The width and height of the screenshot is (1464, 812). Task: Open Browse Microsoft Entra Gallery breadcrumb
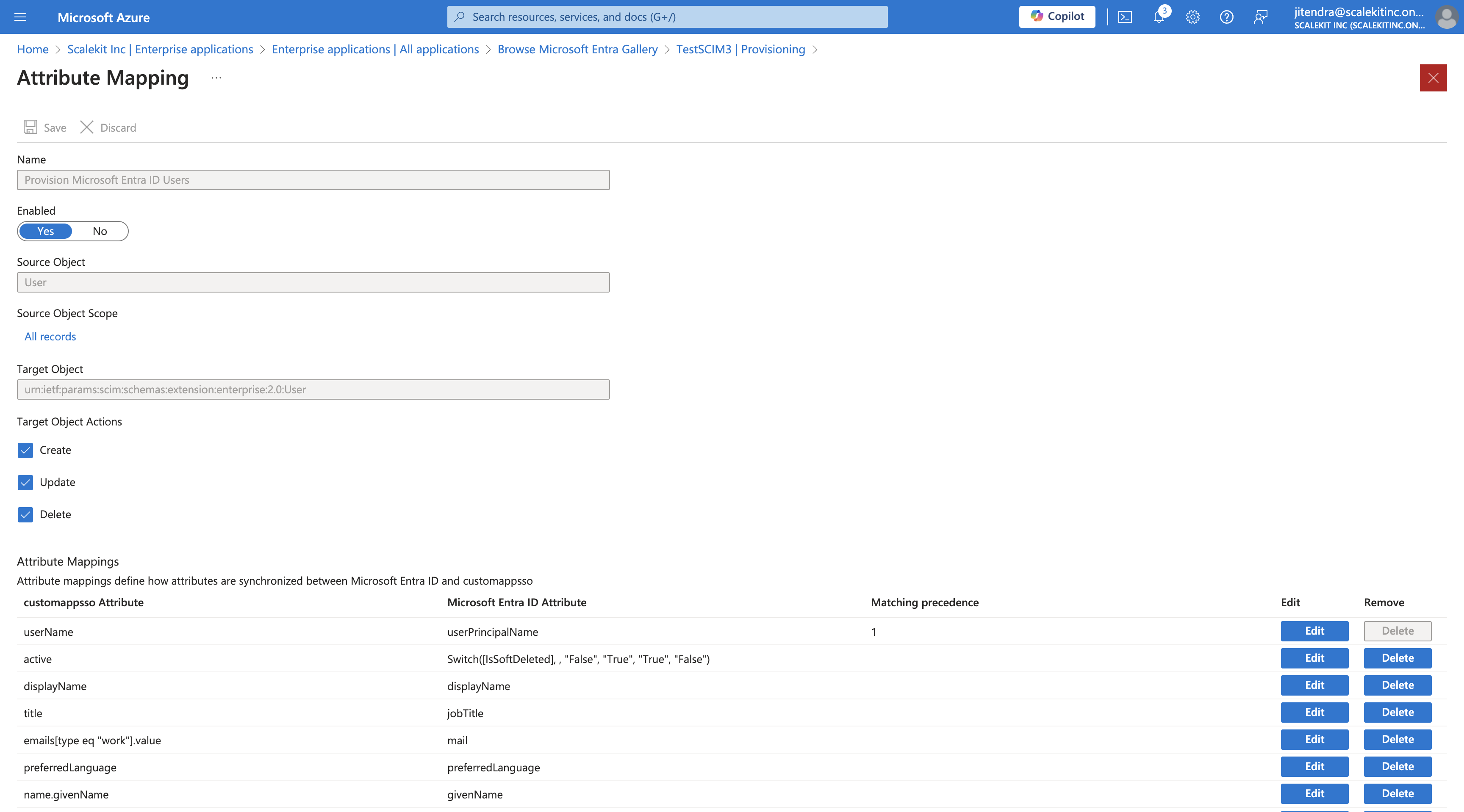tap(577, 50)
